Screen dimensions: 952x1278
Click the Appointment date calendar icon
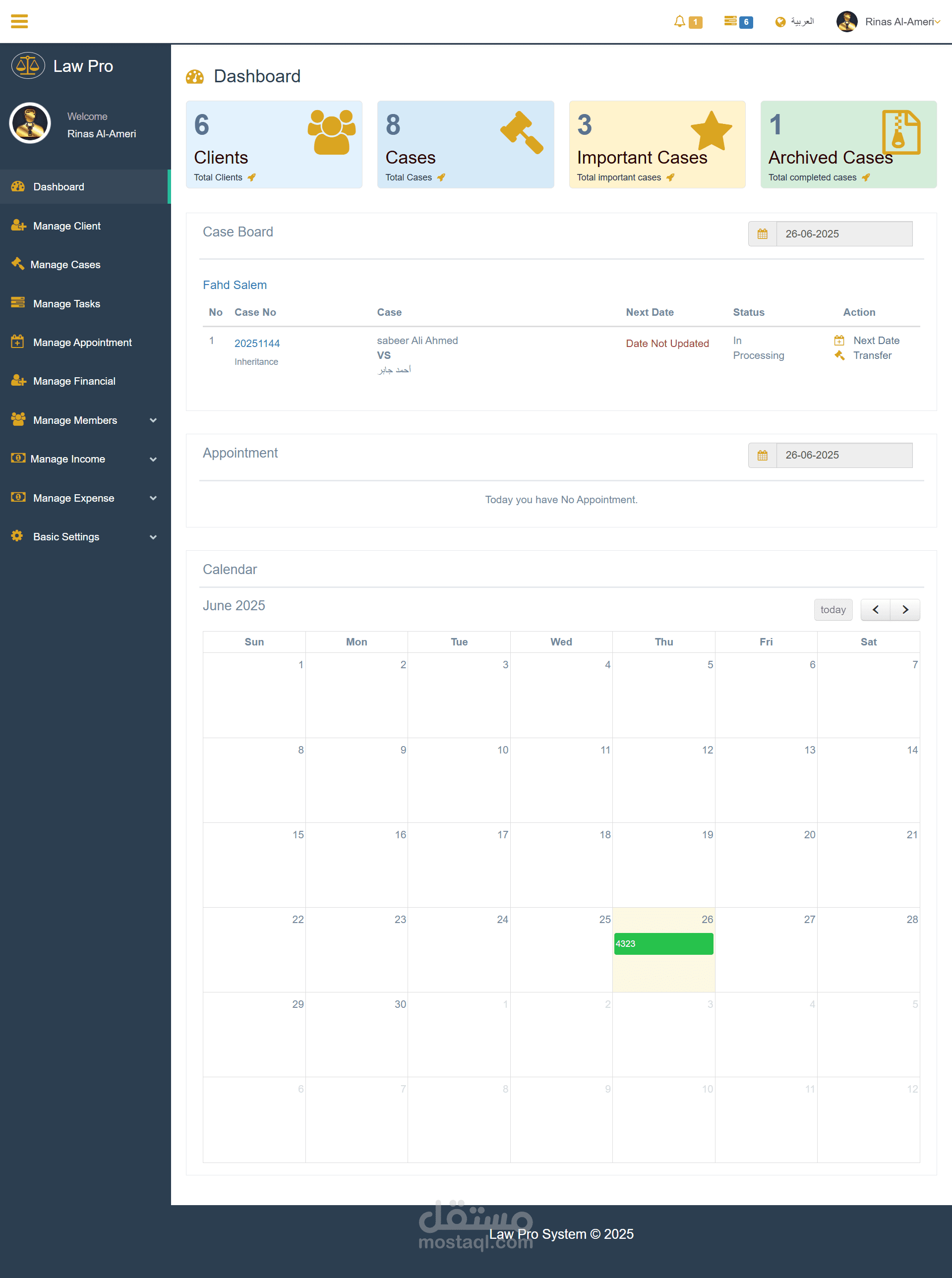(762, 455)
